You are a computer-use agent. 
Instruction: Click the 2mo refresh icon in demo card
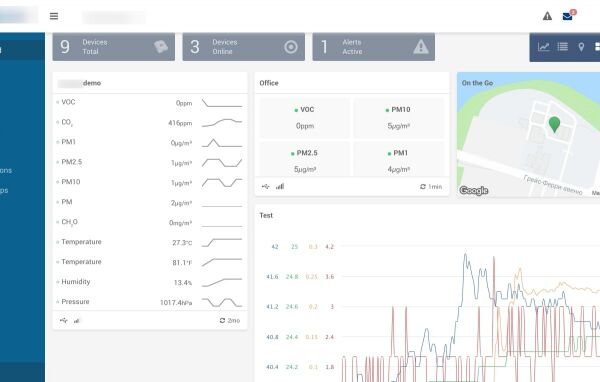point(222,320)
